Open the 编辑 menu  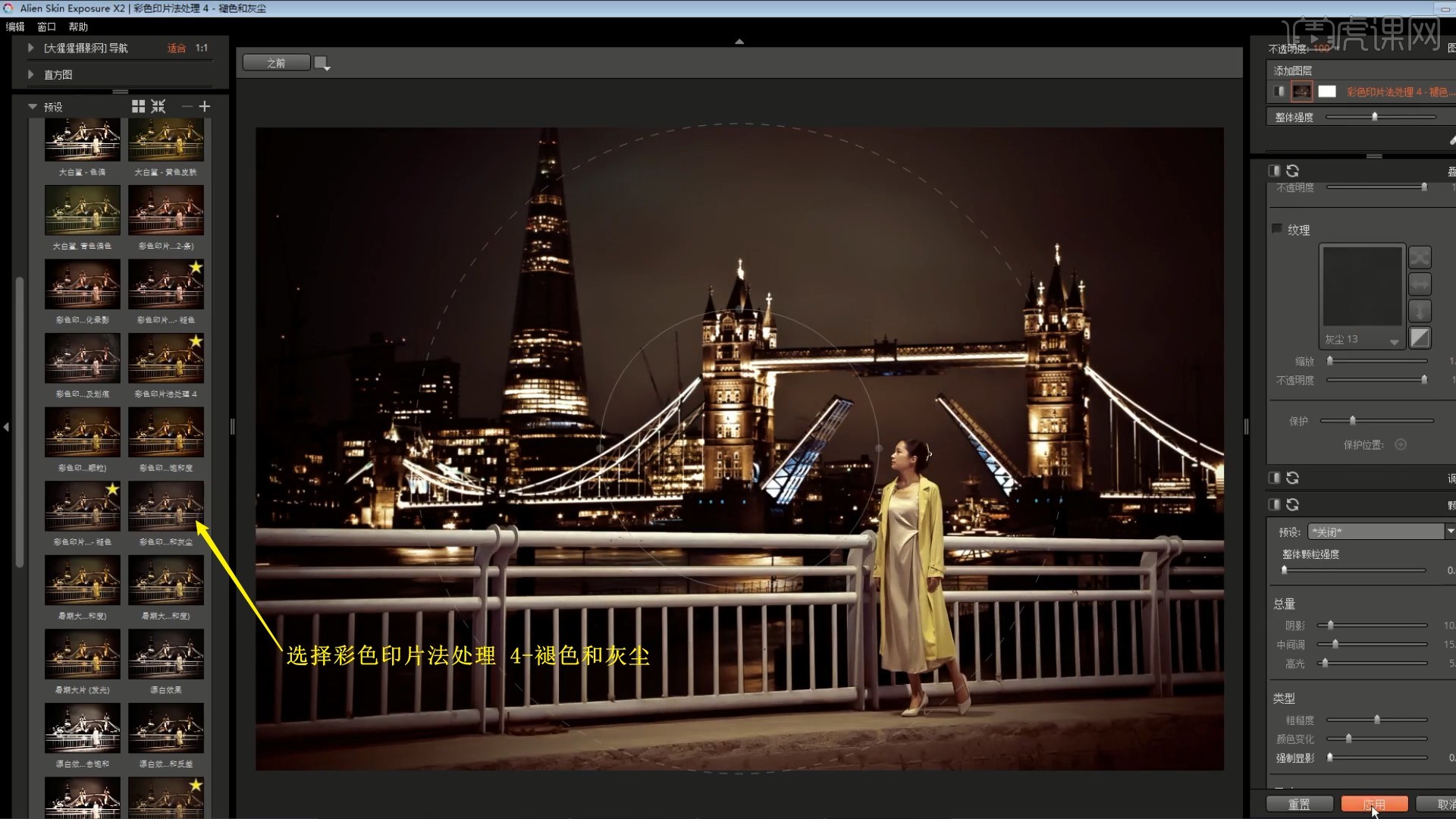[15, 27]
